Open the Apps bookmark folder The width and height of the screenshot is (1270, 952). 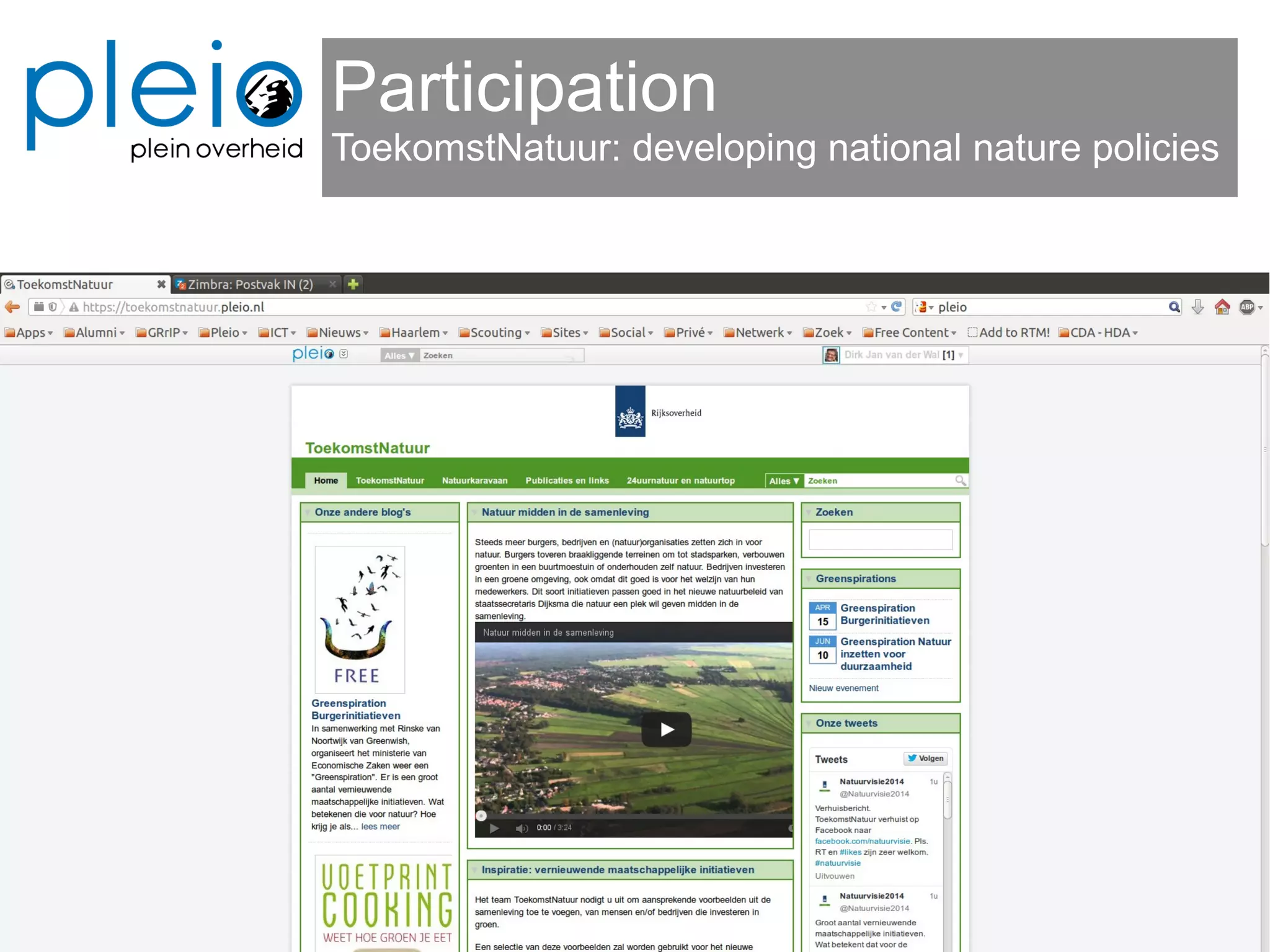[x=29, y=332]
